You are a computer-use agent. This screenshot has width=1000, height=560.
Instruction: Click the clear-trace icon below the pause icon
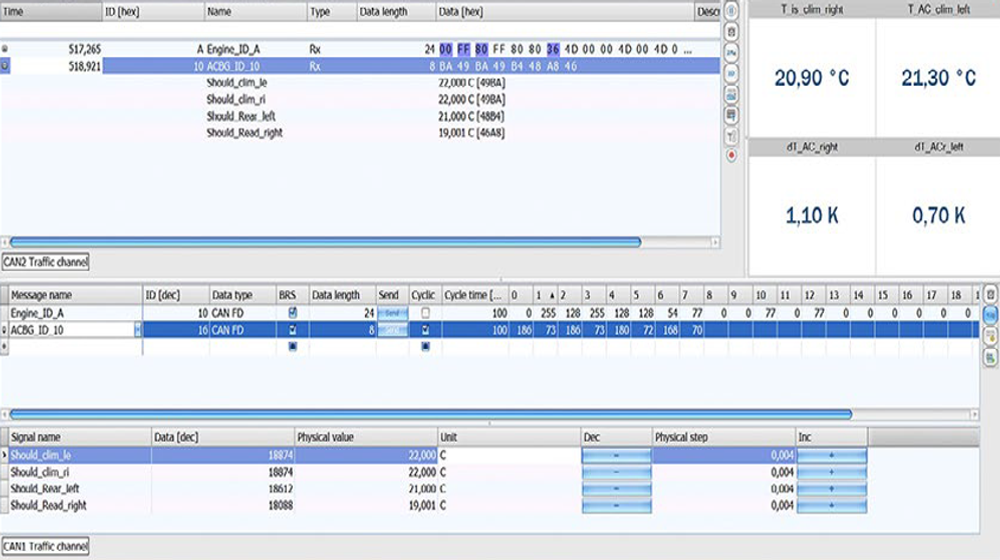732,32
